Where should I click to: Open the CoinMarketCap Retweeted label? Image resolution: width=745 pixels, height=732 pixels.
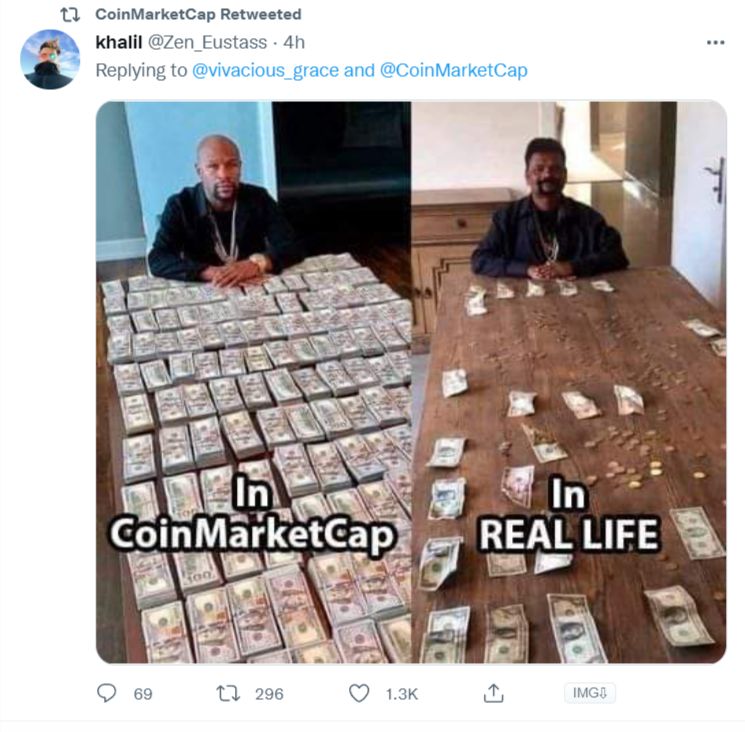[x=198, y=14]
